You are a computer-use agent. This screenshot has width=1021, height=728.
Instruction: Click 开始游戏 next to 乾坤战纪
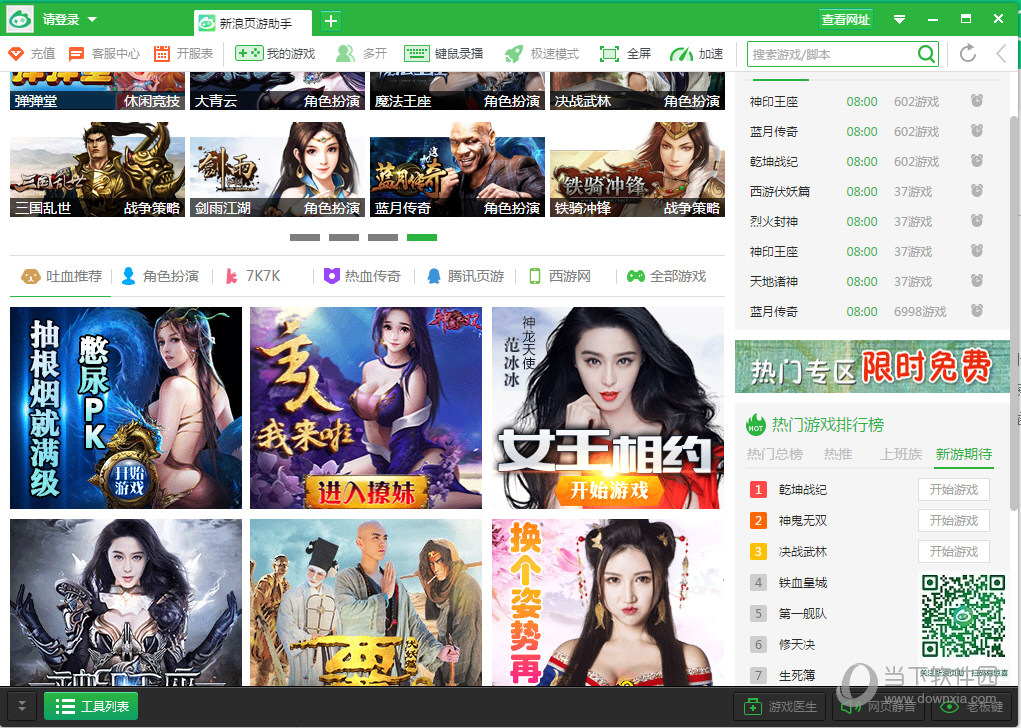point(953,489)
